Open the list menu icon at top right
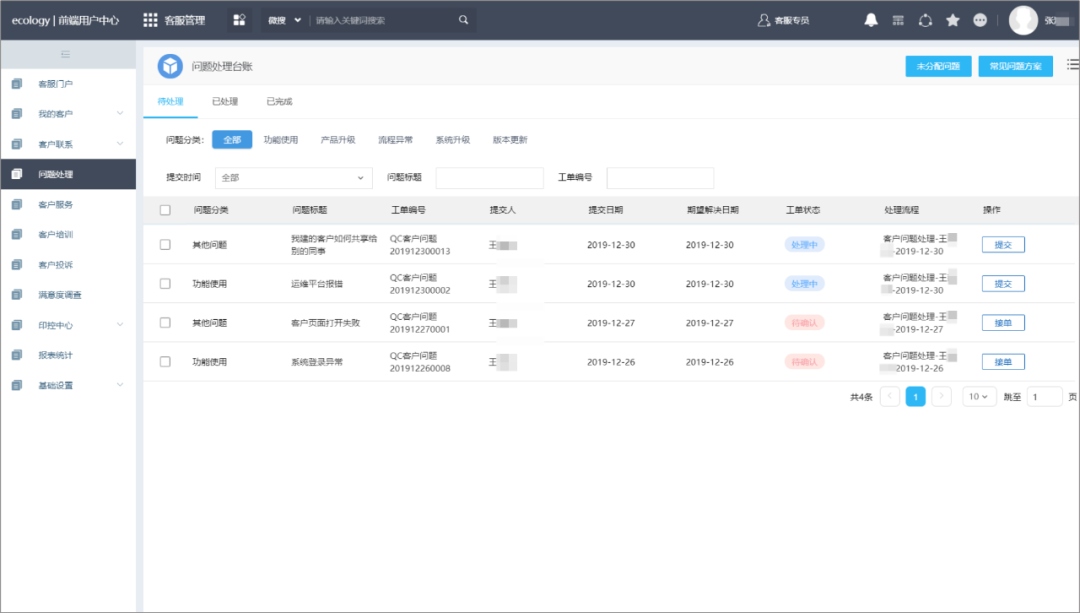The height and width of the screenshot is (613, 1080). point(1072,64)
